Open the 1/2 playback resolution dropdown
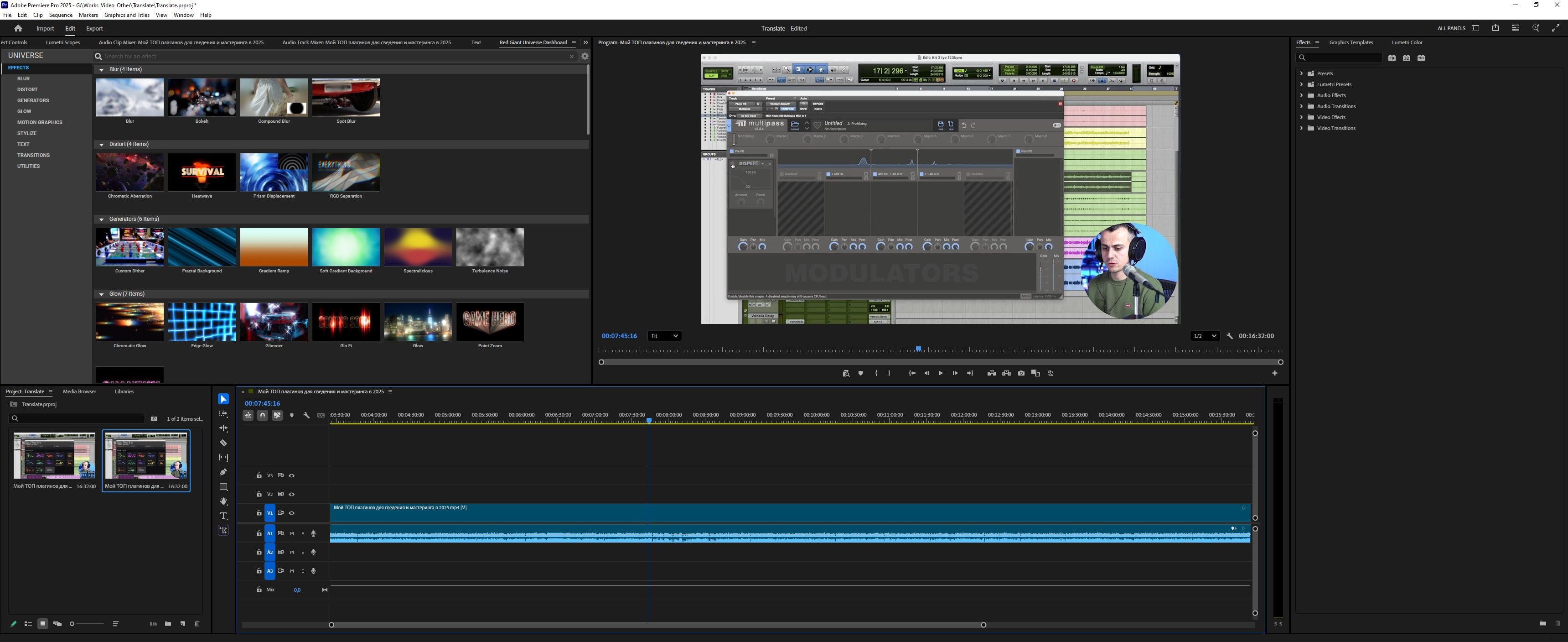1568x642 pixels. tap(1205, 336)
